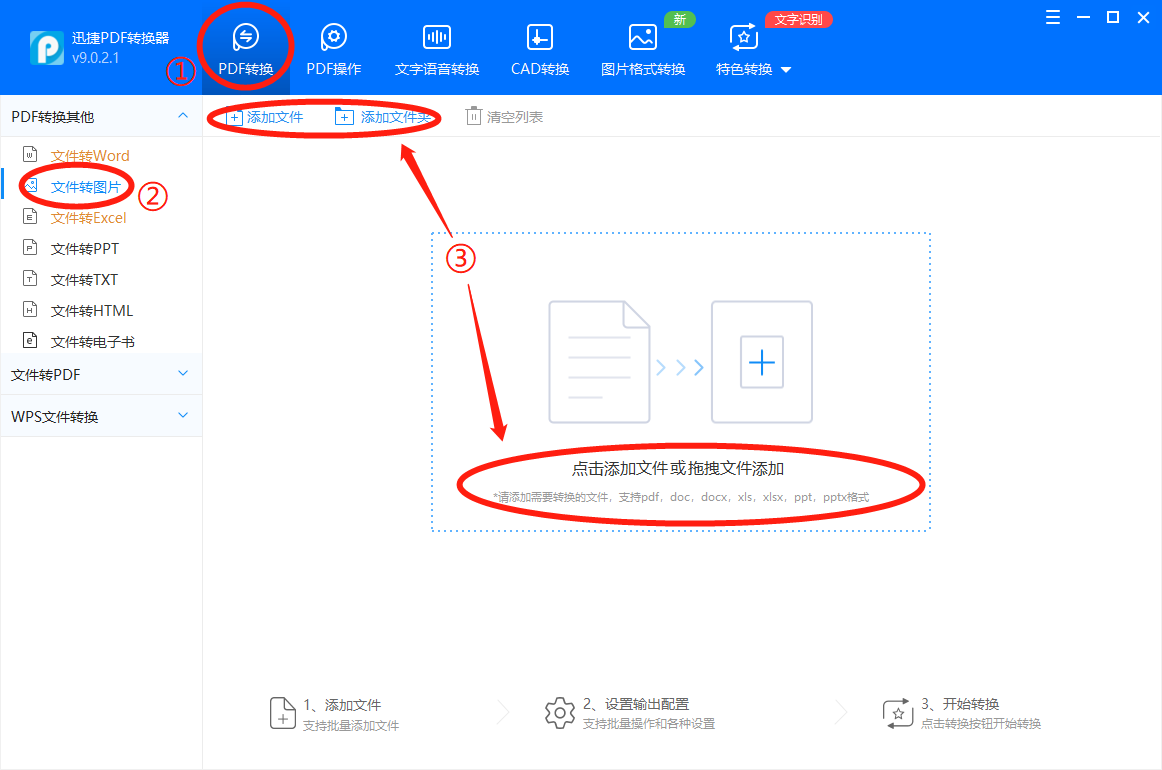Click 支持批量添加文件 text
The width and height of the screenshot is (1162, 770).
(351, 726)
